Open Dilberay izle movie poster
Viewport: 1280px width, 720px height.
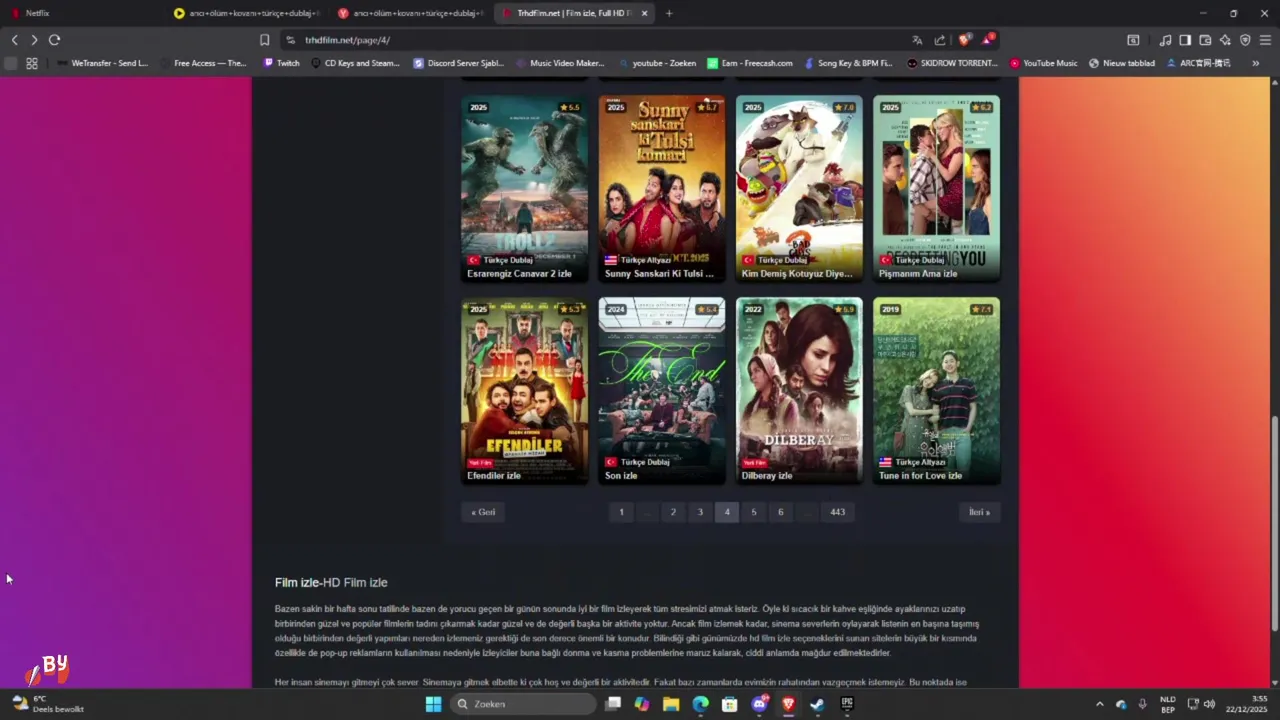(799, 391)
